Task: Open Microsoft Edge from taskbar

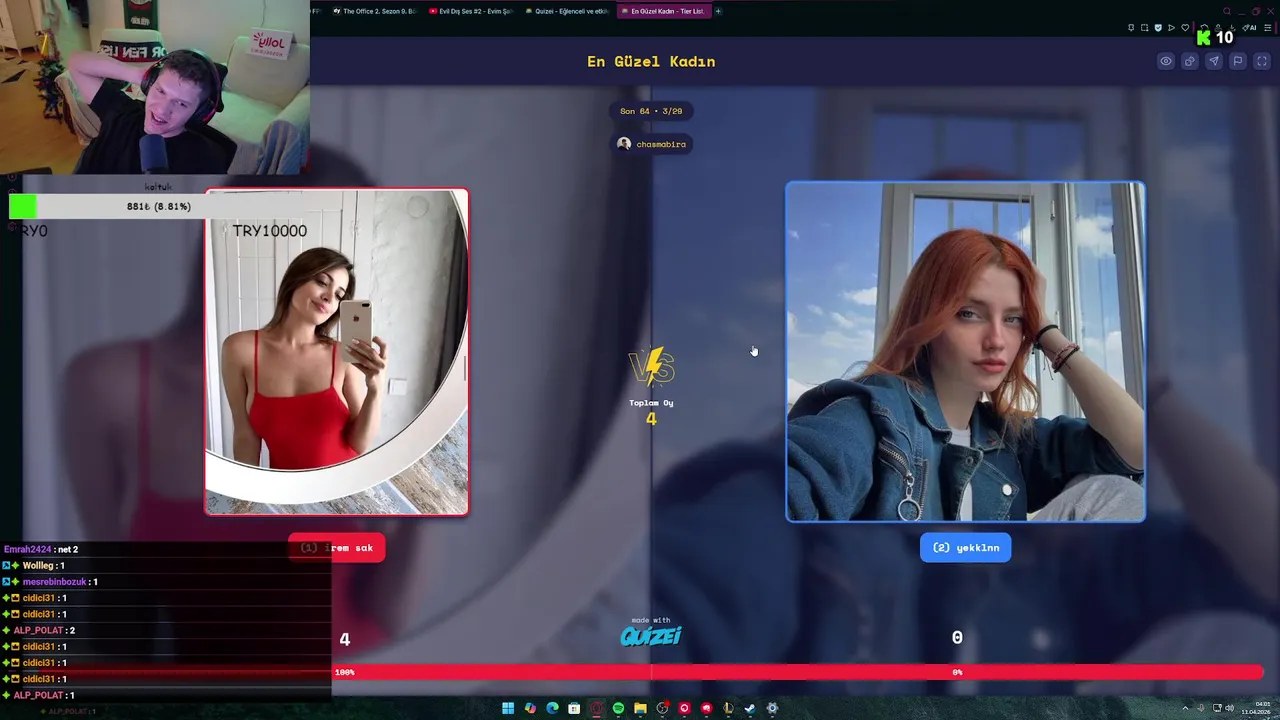Action: click(x=552, y=708)
